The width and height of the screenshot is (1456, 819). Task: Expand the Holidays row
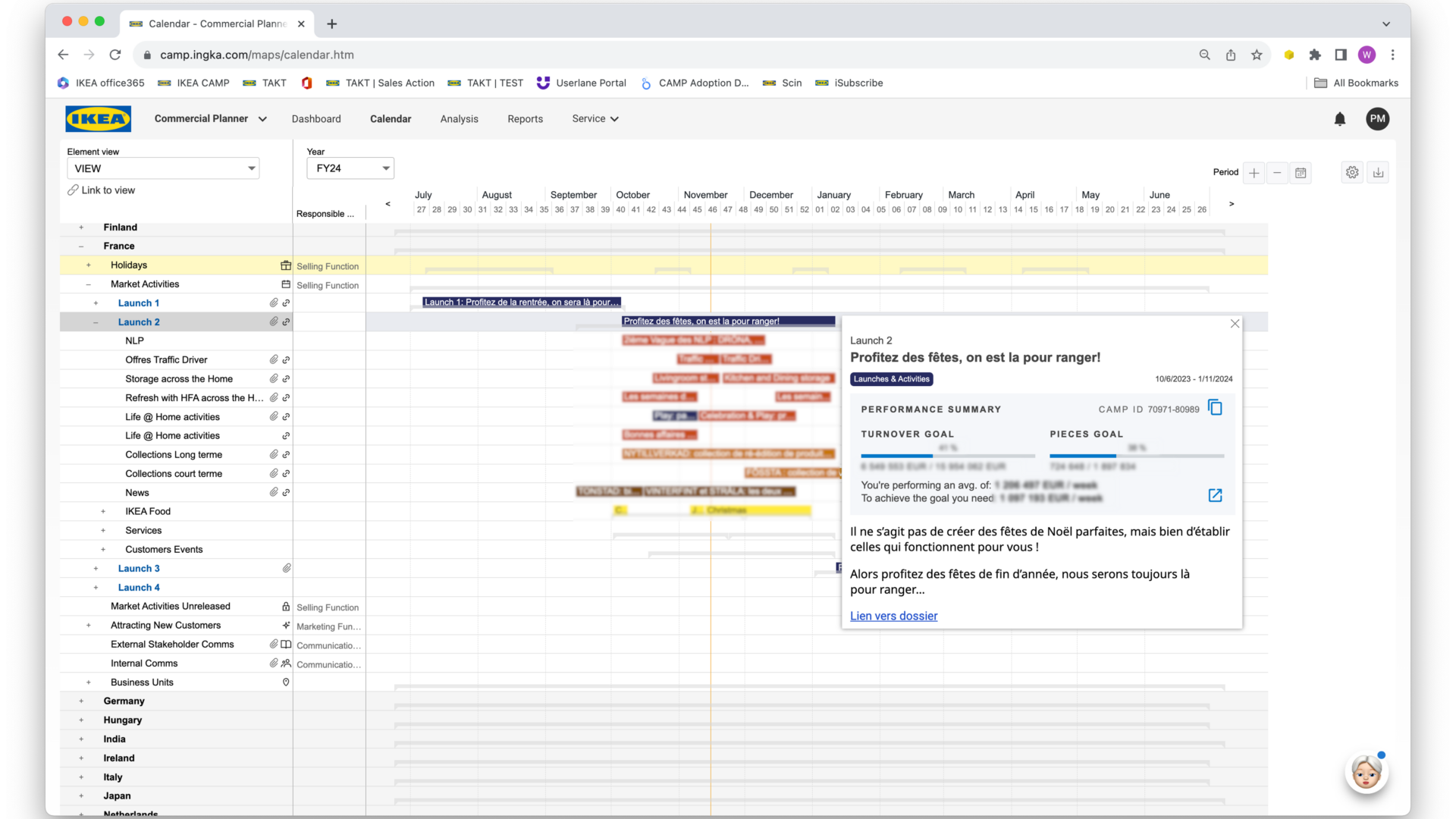tap(89, 265)
